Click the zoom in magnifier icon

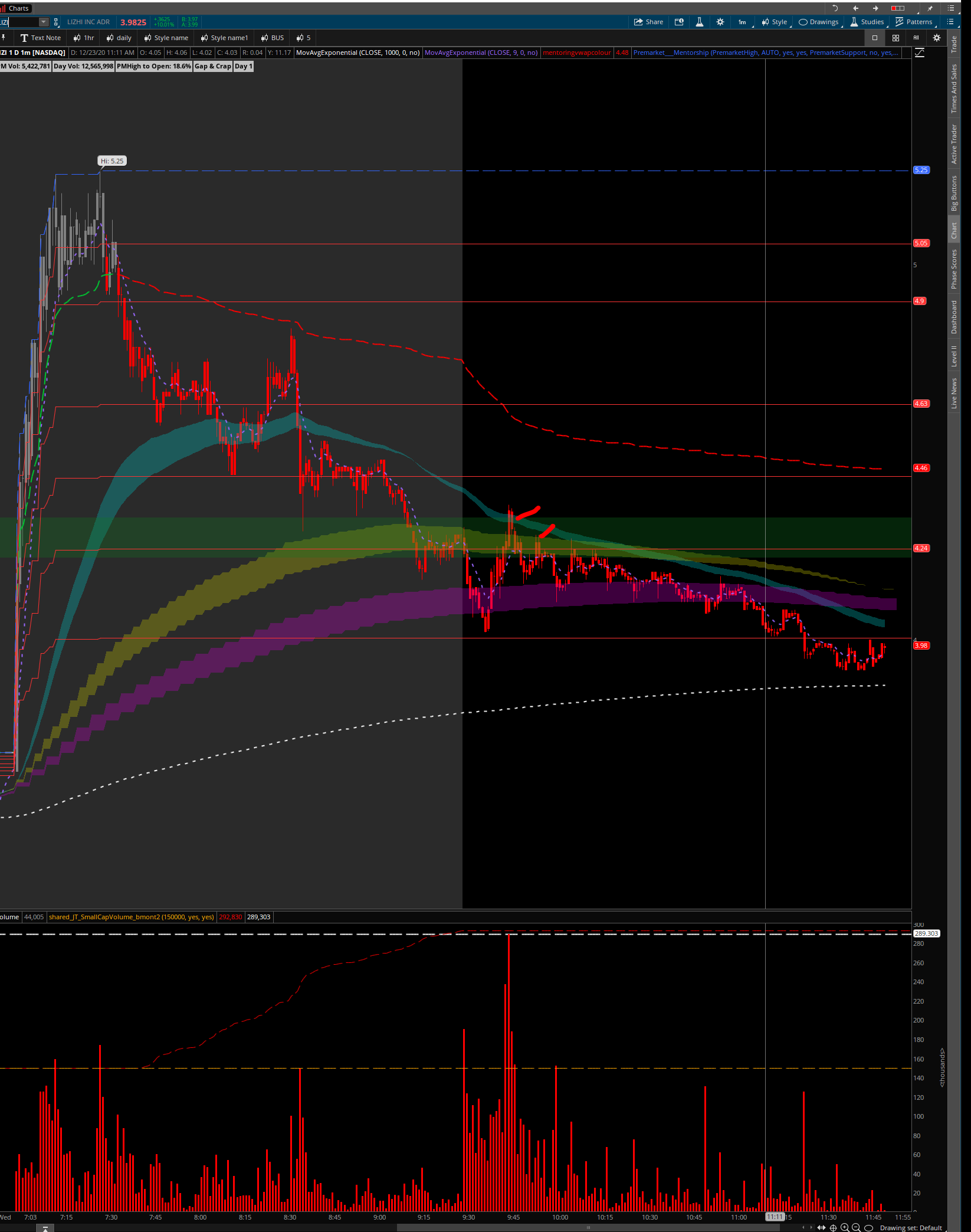click(845, 1227)
